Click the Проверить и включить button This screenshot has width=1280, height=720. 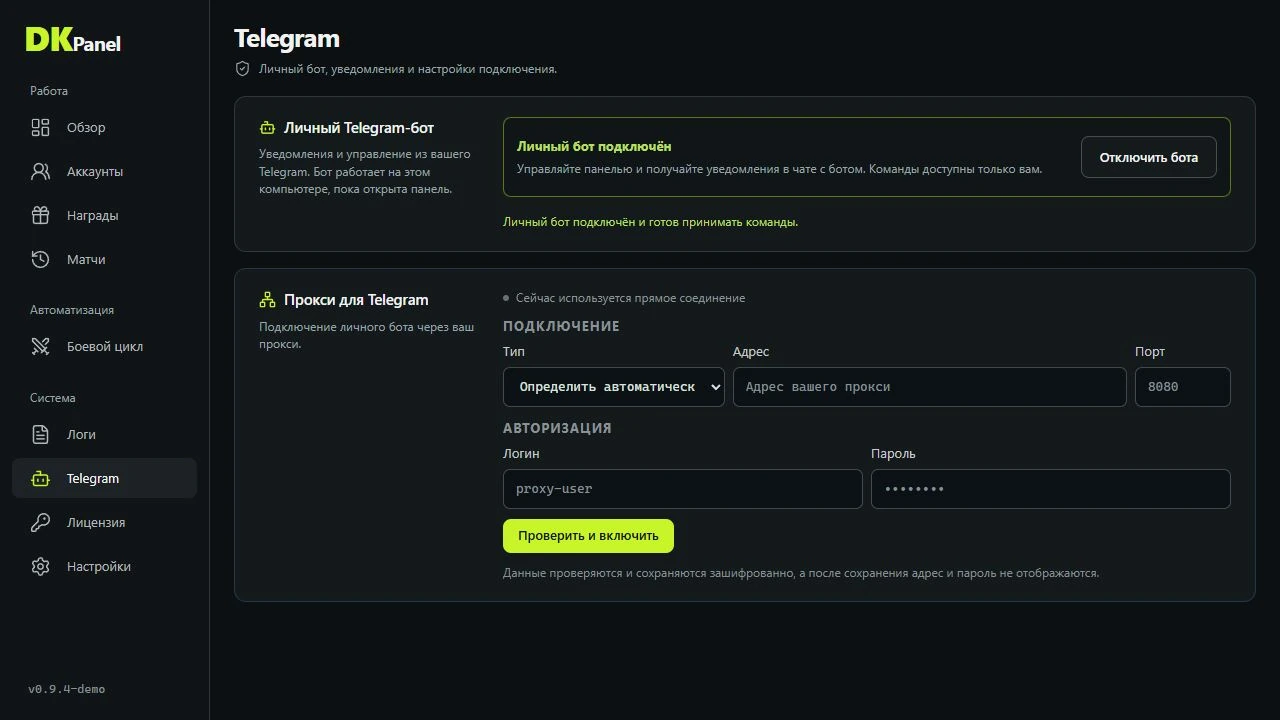click(x=588, y=536)
